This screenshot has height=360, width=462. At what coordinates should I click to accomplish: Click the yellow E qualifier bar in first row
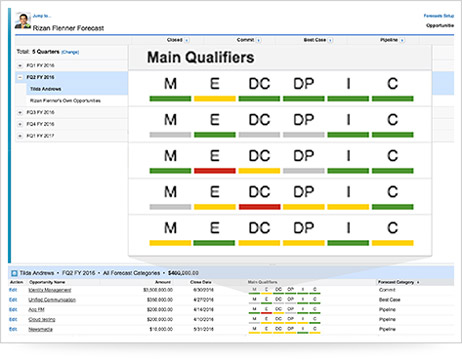(215, 99)
